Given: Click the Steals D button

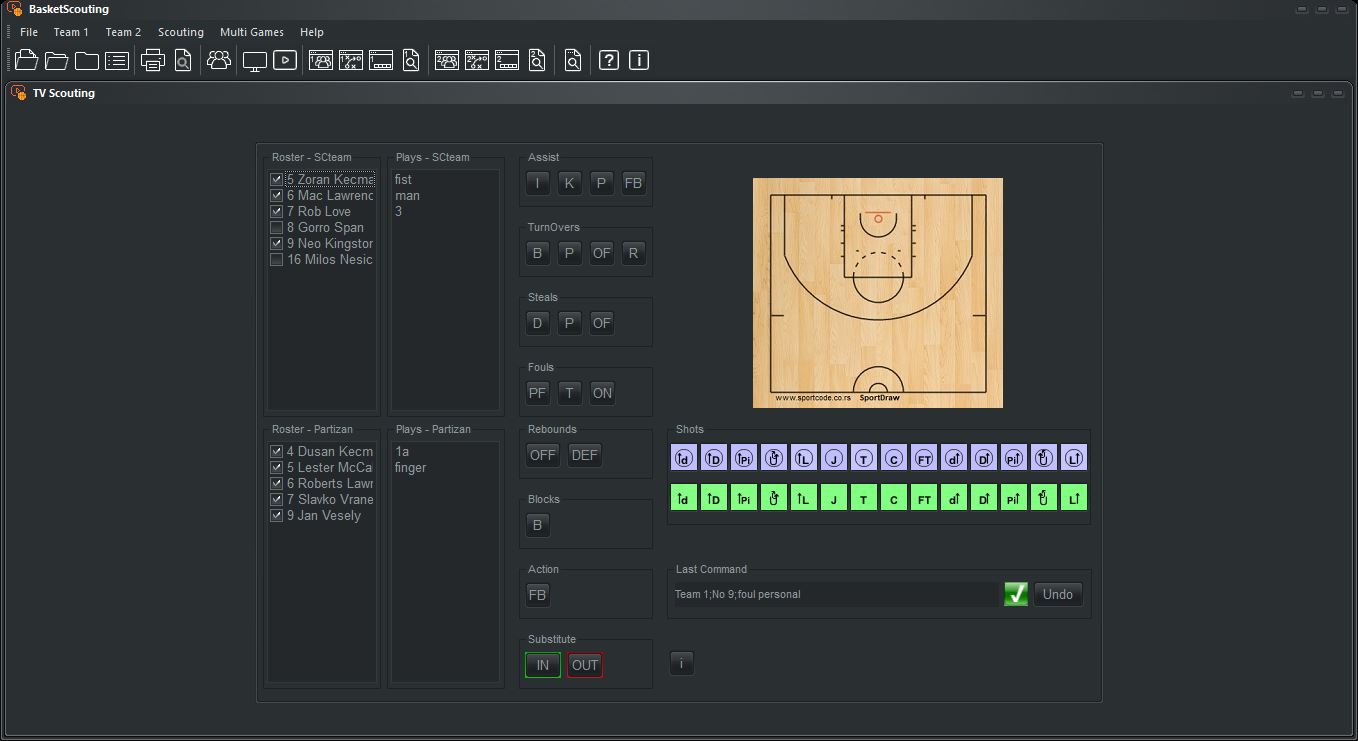Looking at the screenshot, I should coord(538,323).
